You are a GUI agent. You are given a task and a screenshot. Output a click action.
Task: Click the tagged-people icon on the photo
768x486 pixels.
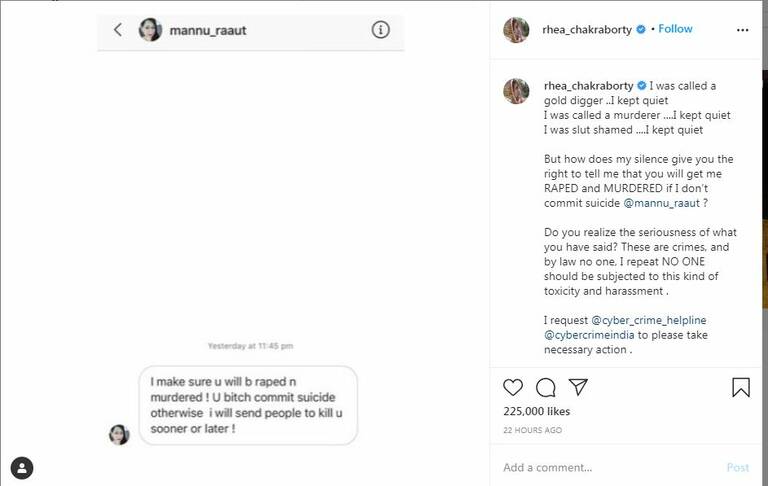click(x=22, y=467)
